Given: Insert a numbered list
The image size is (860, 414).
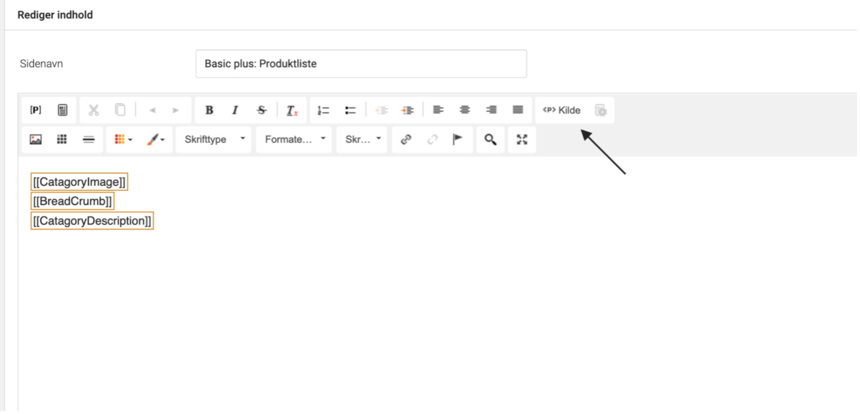Looking at the screenshot, I should [x=324, y=110].
